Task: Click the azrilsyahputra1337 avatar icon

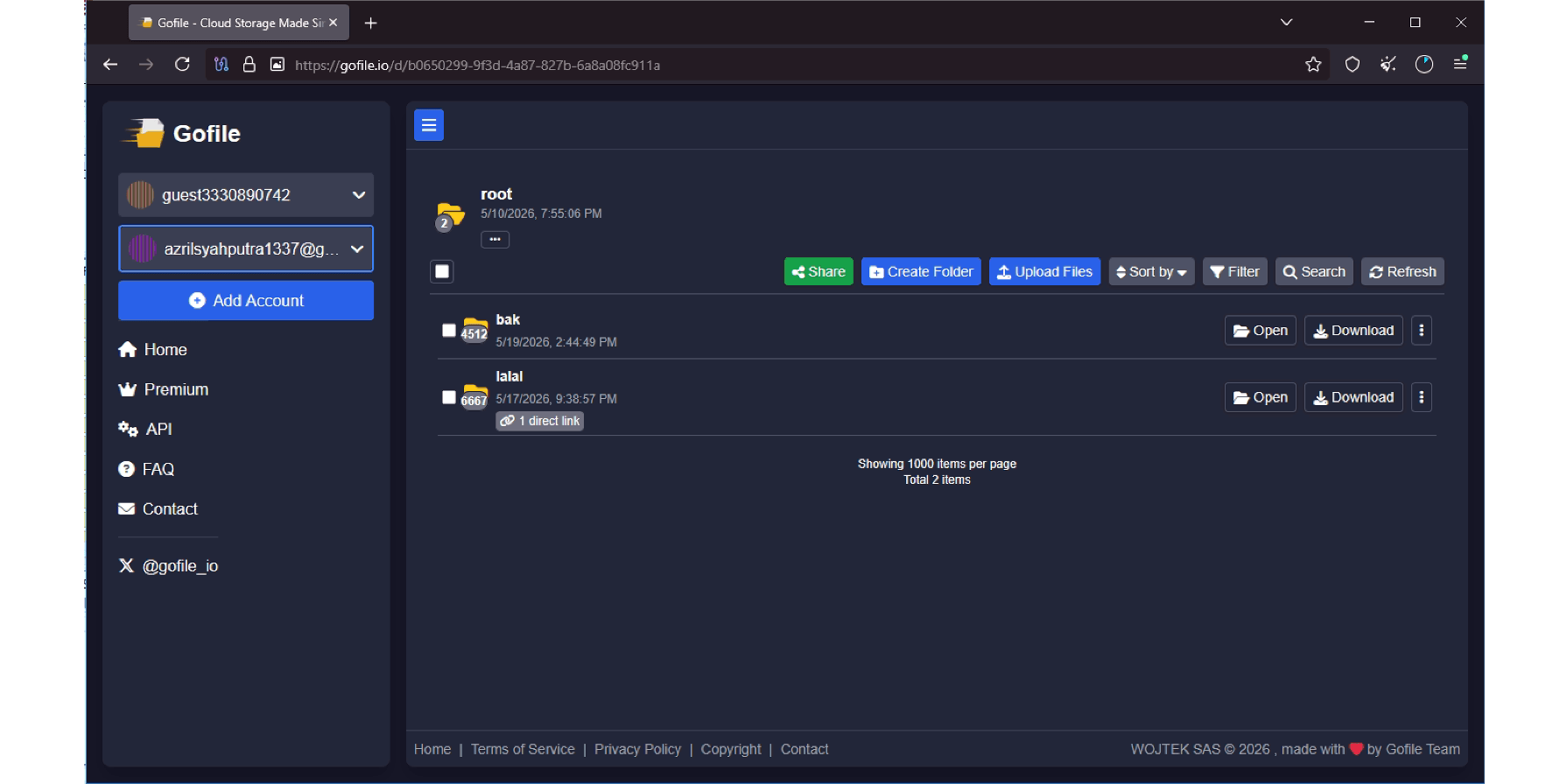Action: pos(142,248)
